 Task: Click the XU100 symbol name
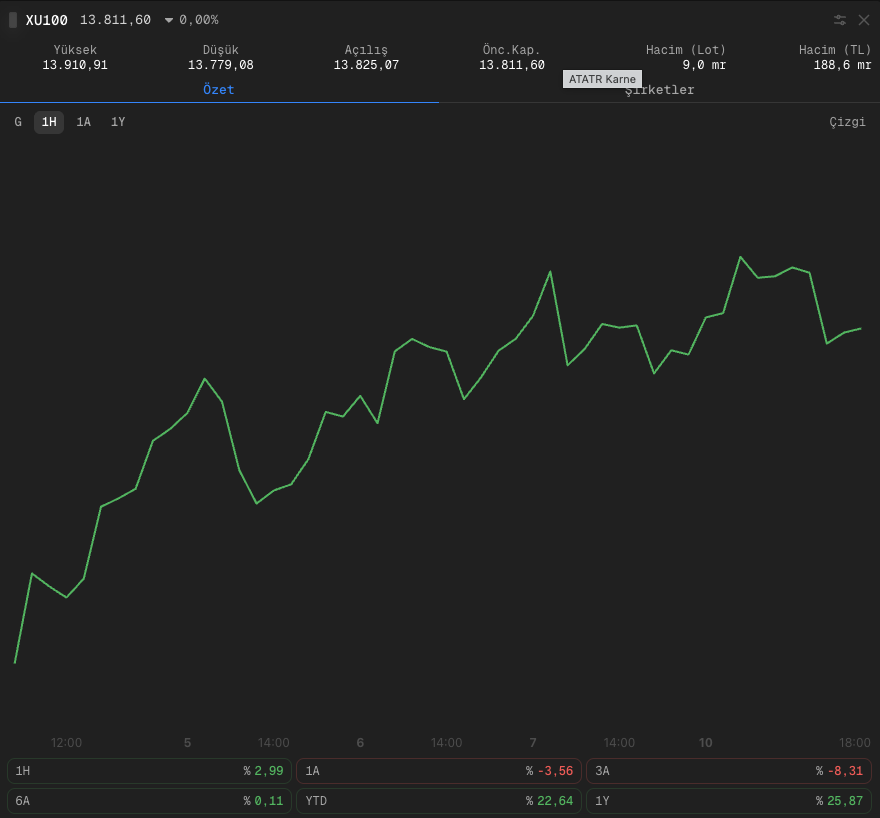[47, 20]
